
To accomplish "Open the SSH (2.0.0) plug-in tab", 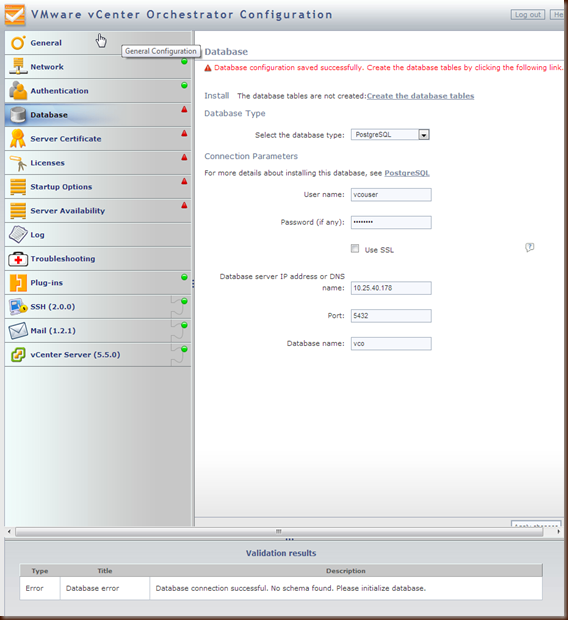I will tap(98, 307).
